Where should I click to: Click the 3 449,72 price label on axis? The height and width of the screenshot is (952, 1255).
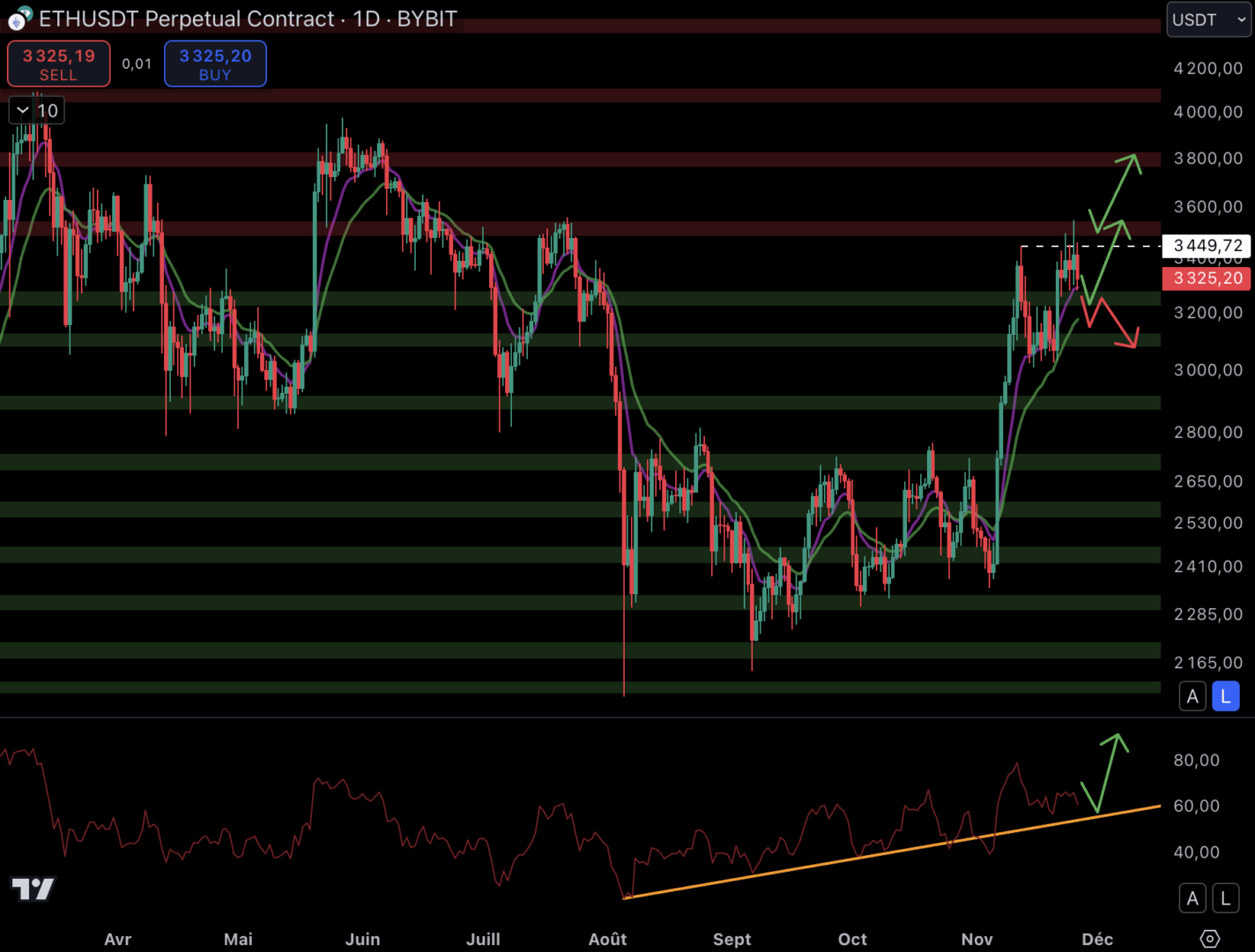coord(1207,245)
